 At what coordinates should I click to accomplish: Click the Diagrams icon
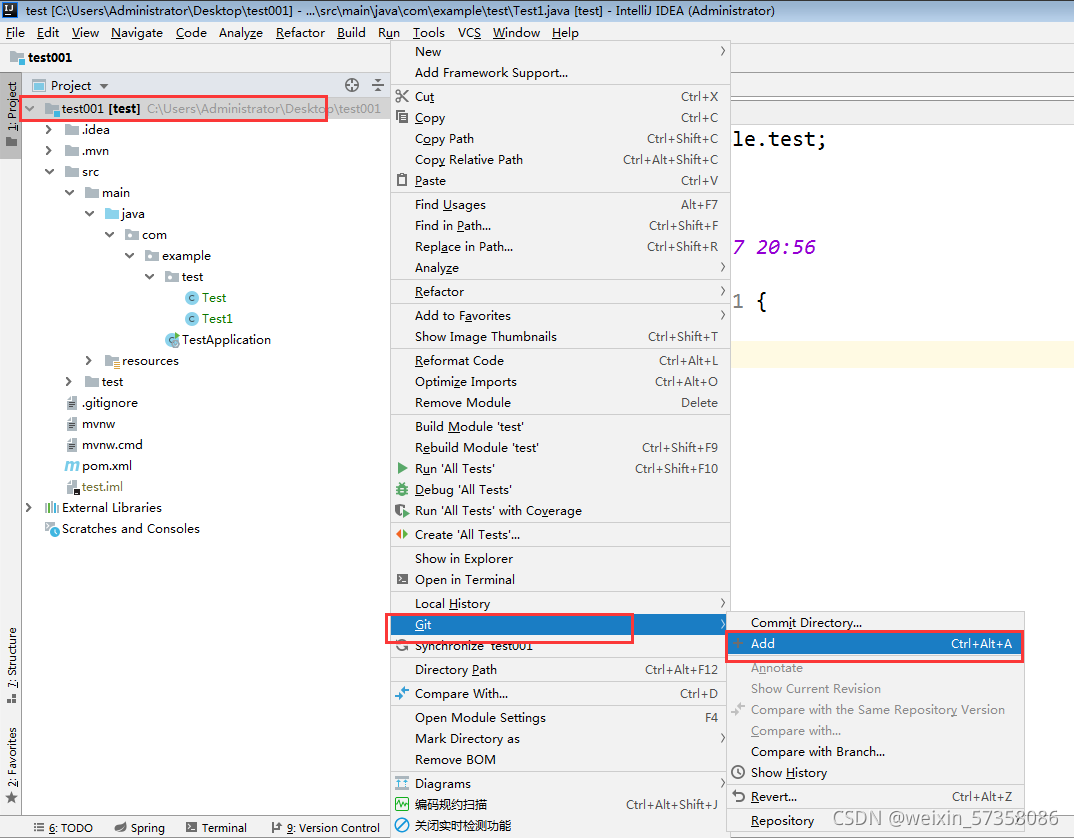point(402,783)
